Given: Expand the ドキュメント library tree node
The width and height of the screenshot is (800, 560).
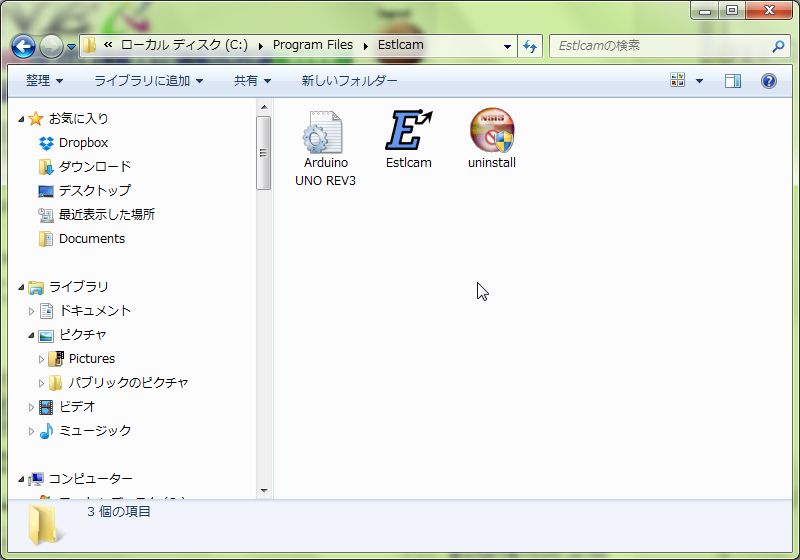Looking at the screenshot, I should point(32,311).
